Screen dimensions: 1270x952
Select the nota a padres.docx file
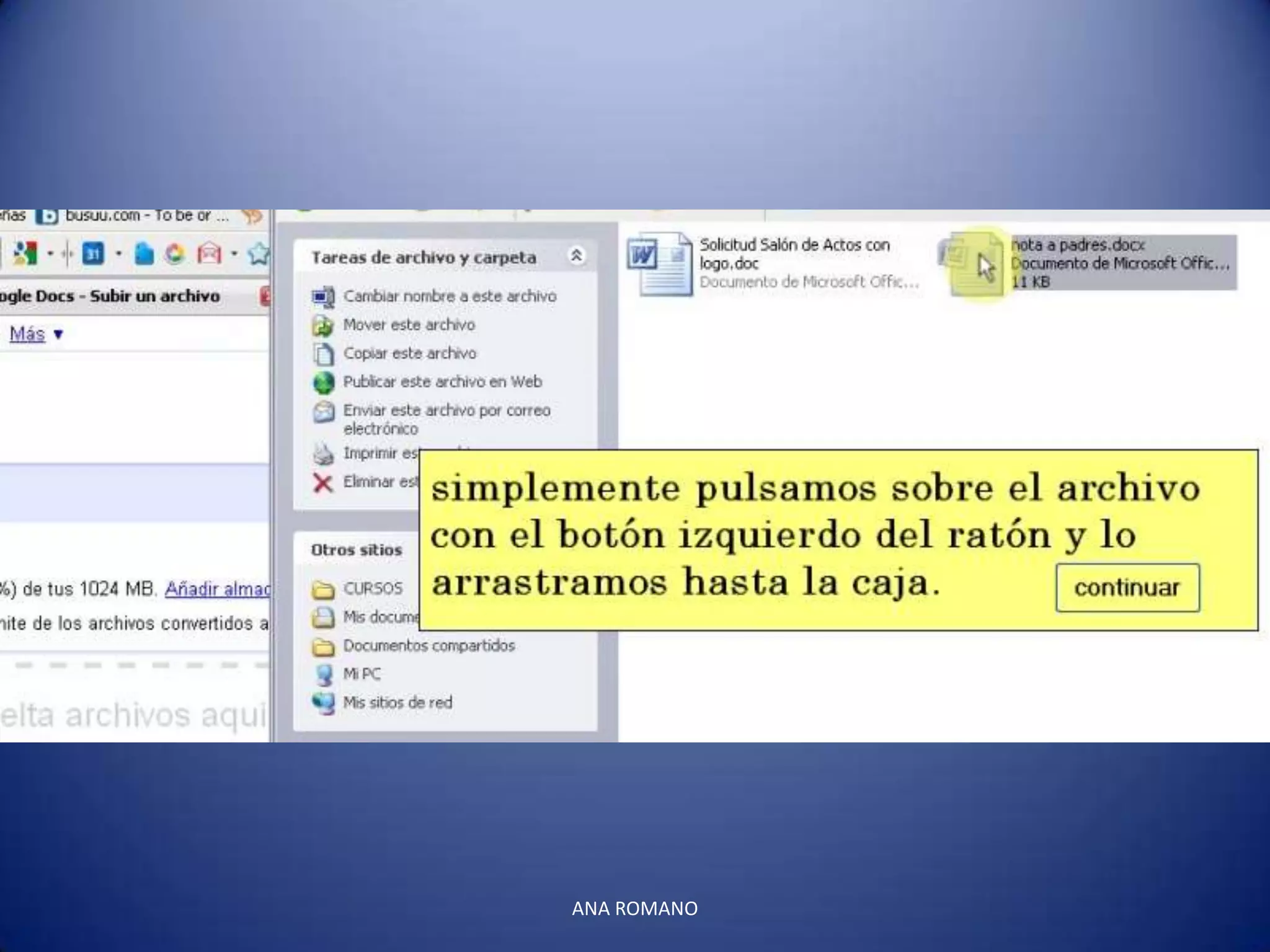pyautogui.click(x=1077, y=245)
